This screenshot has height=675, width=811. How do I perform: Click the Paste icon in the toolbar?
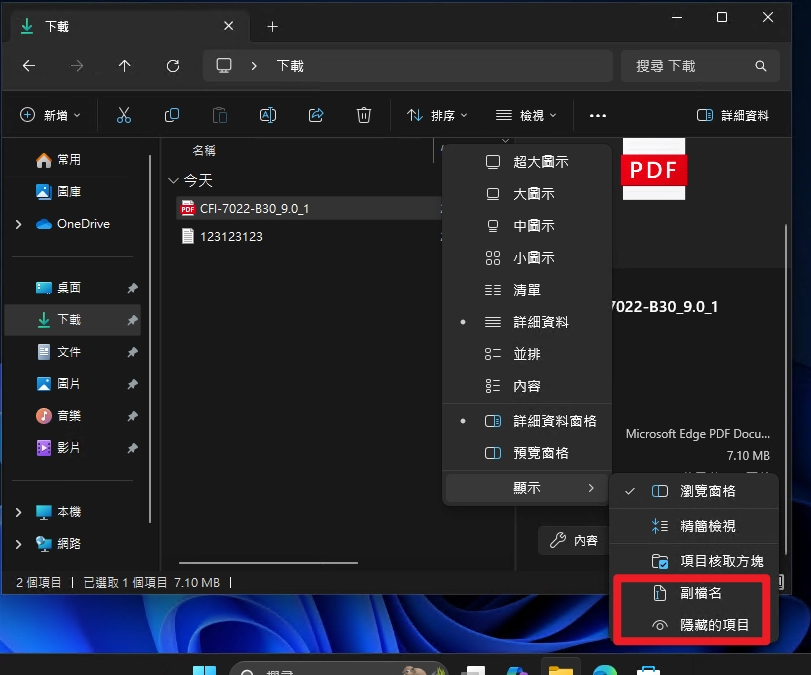pyautogui.click(x=220, y=115)
